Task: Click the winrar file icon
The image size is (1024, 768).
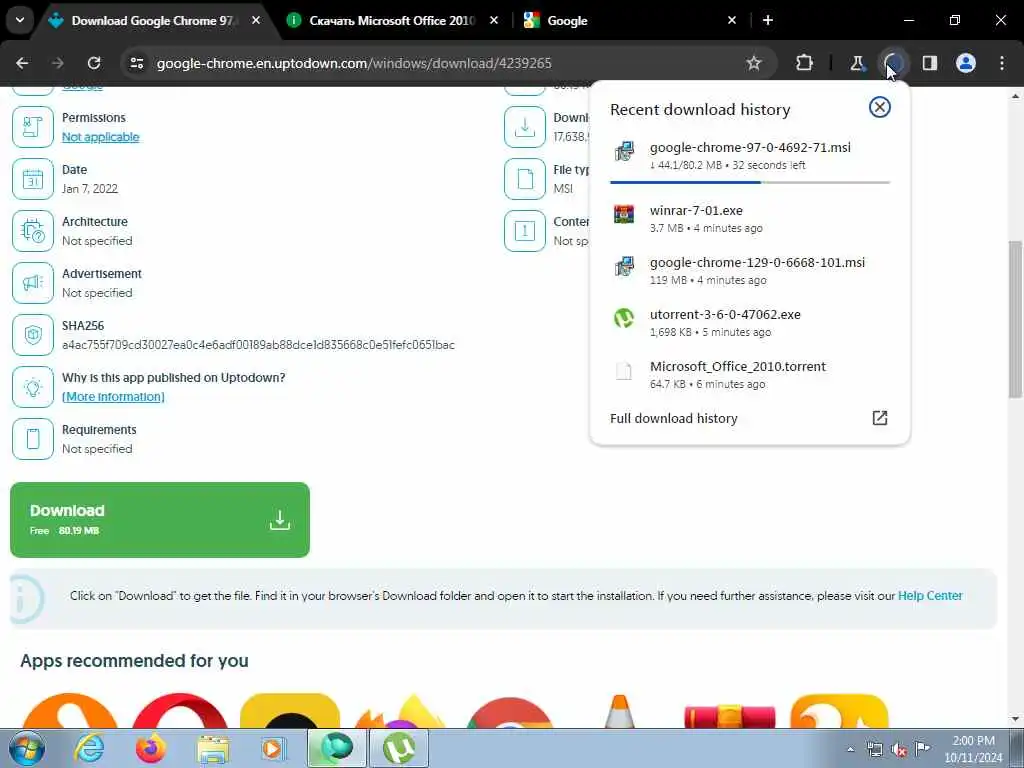Action: (x=624, y=214)
